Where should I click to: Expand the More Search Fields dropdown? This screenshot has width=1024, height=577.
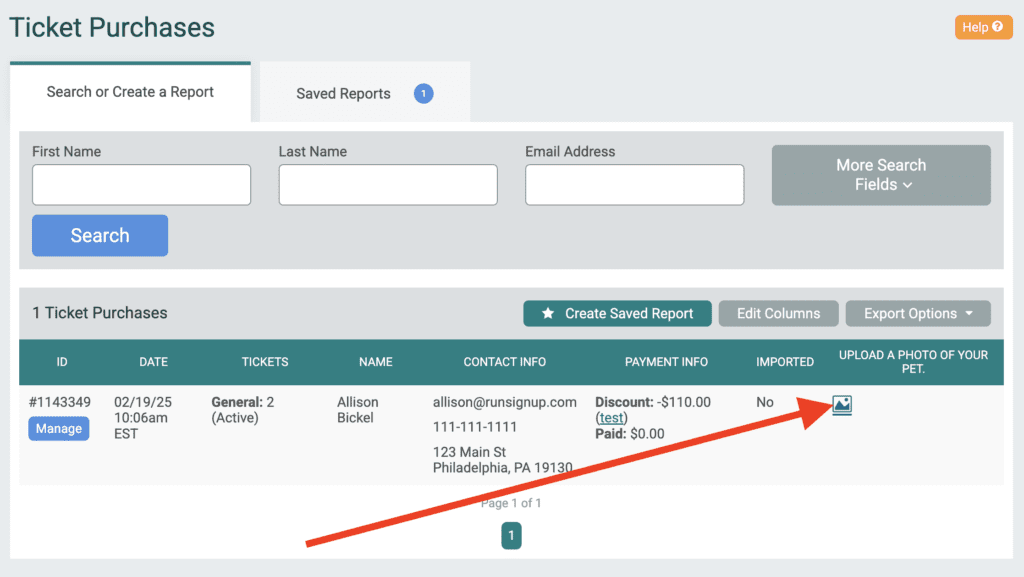(x=881, y=175)
